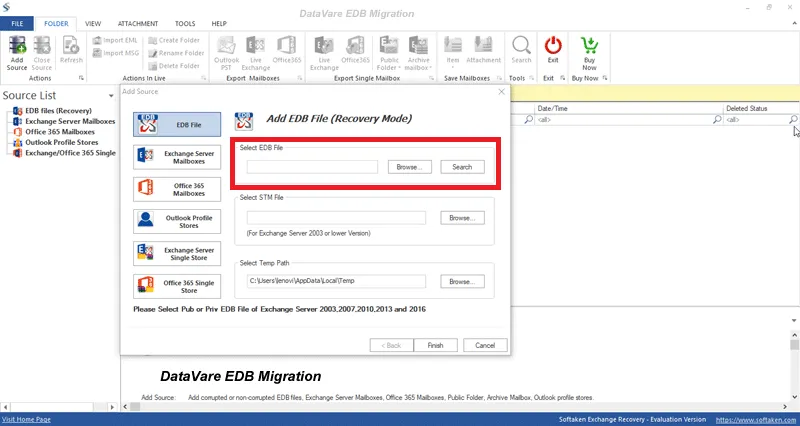Image resolution: width=800 pixels, height=426 pixels.
Task: Click the Refresh ribbon icon
Action: 71,50
